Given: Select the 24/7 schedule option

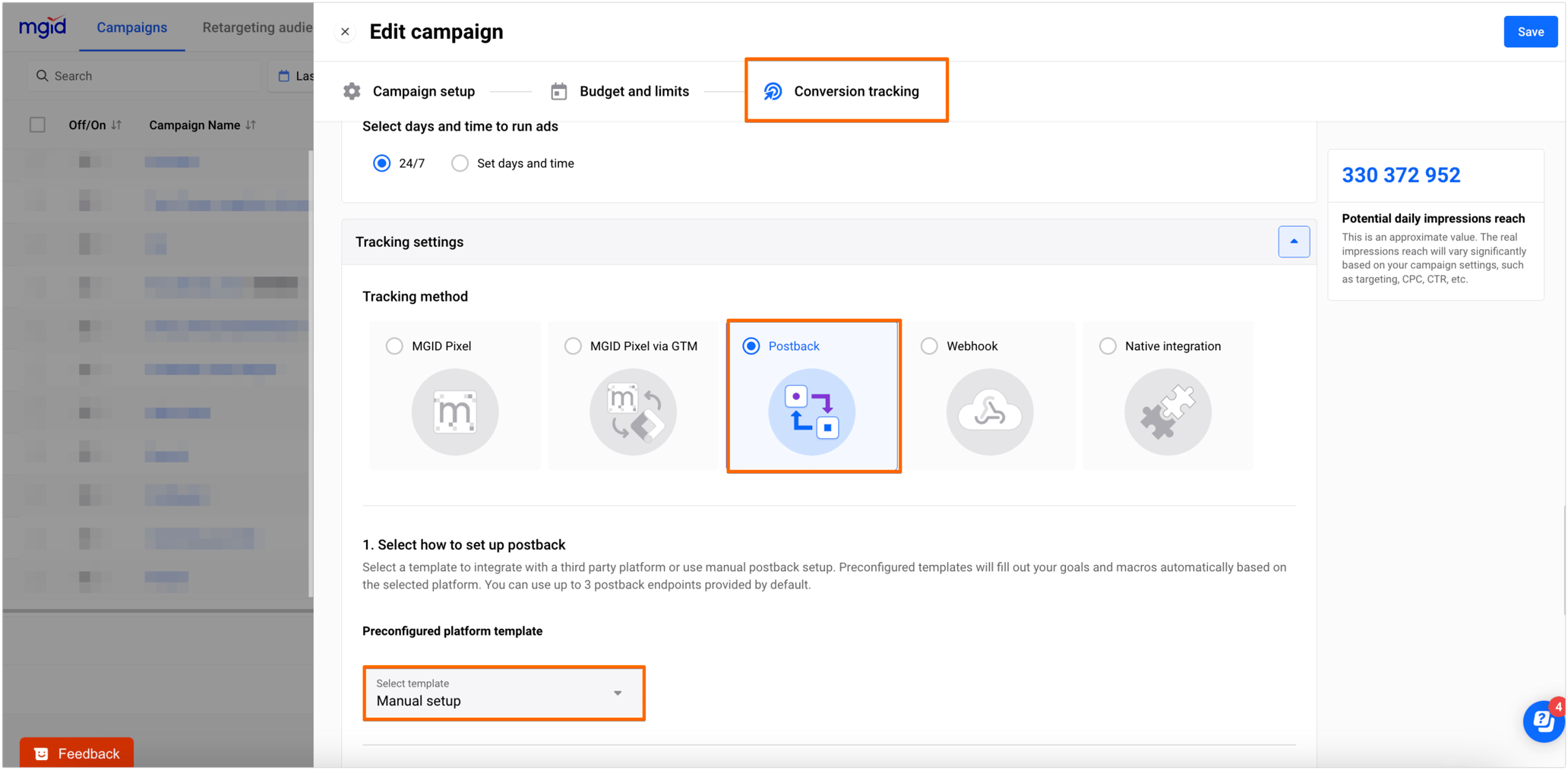Looking at the screenshot, I should (381, 163).
